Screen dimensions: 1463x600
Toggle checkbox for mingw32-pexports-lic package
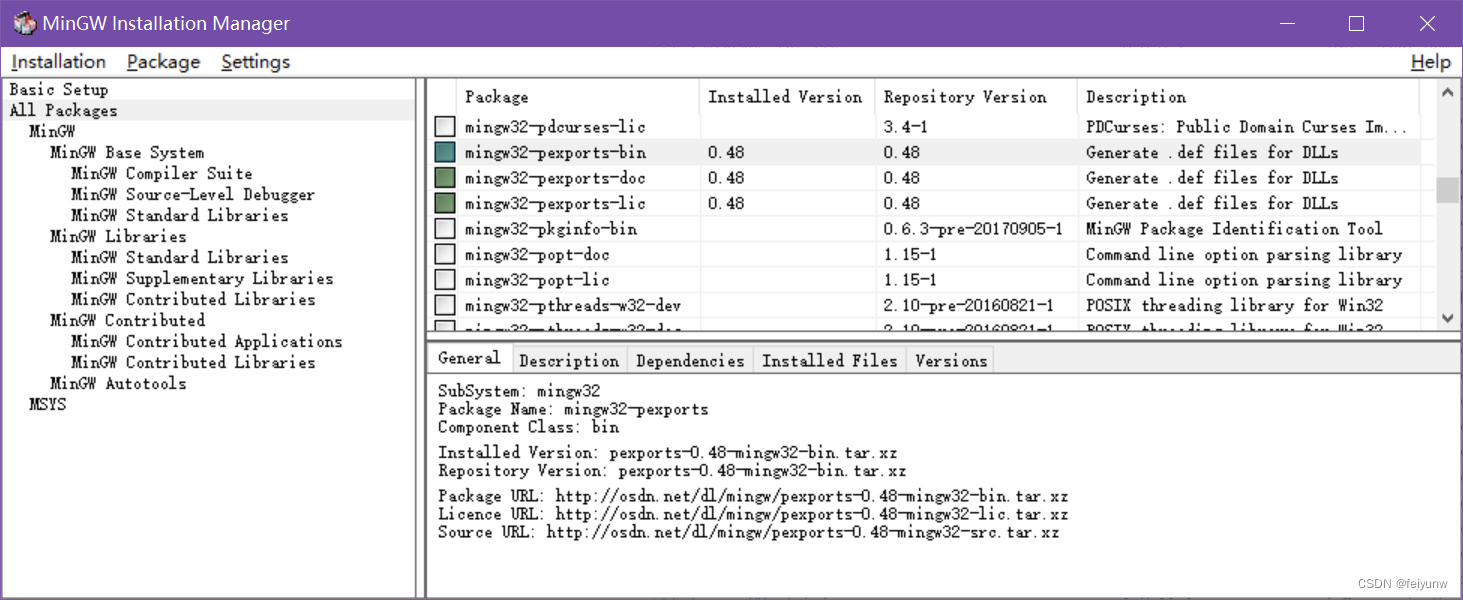pyautogui.click(x=445, y=203)
